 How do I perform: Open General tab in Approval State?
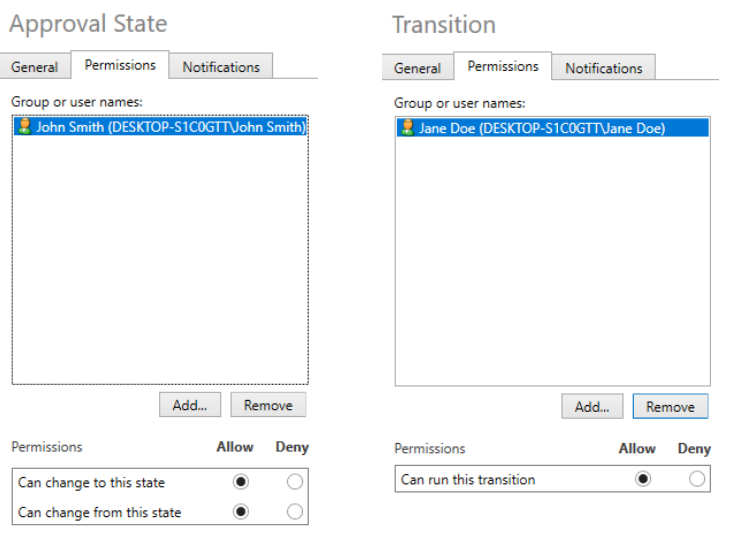coord(35,67)
